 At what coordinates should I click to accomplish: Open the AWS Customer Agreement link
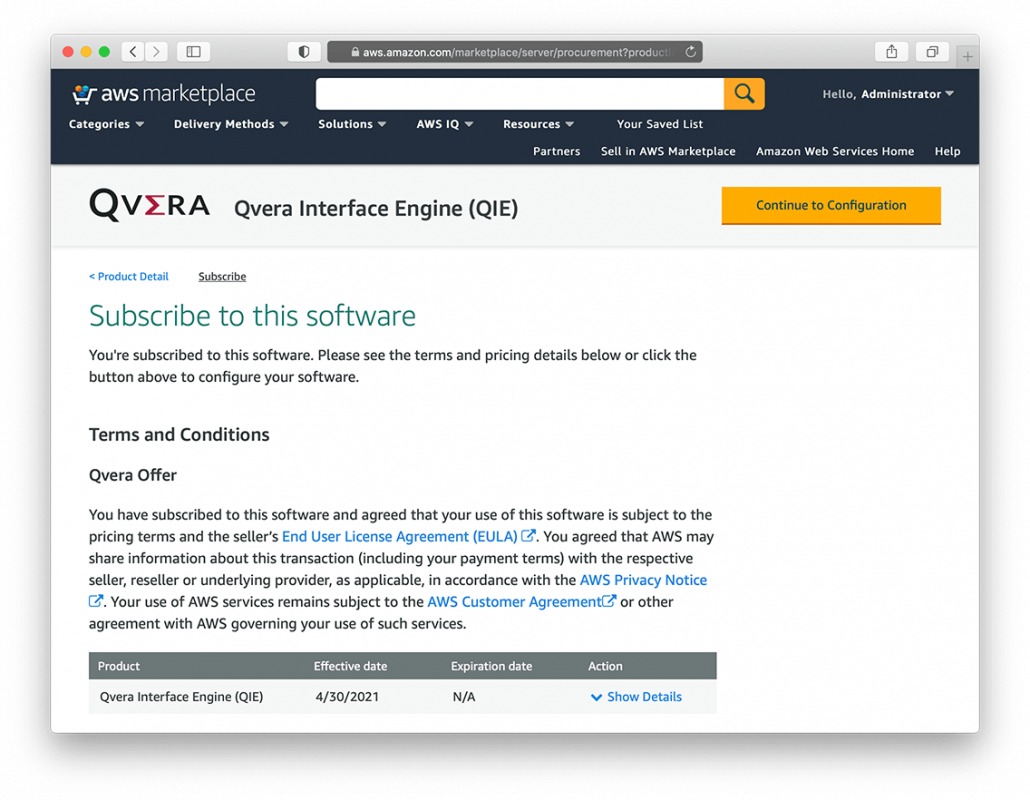pos(514,602)
